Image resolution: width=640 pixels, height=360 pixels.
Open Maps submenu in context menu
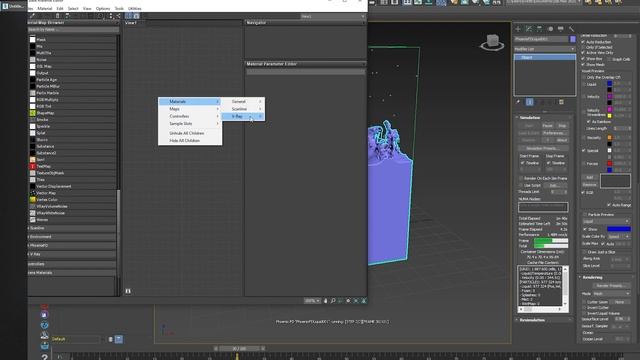[x=190, y=109]
